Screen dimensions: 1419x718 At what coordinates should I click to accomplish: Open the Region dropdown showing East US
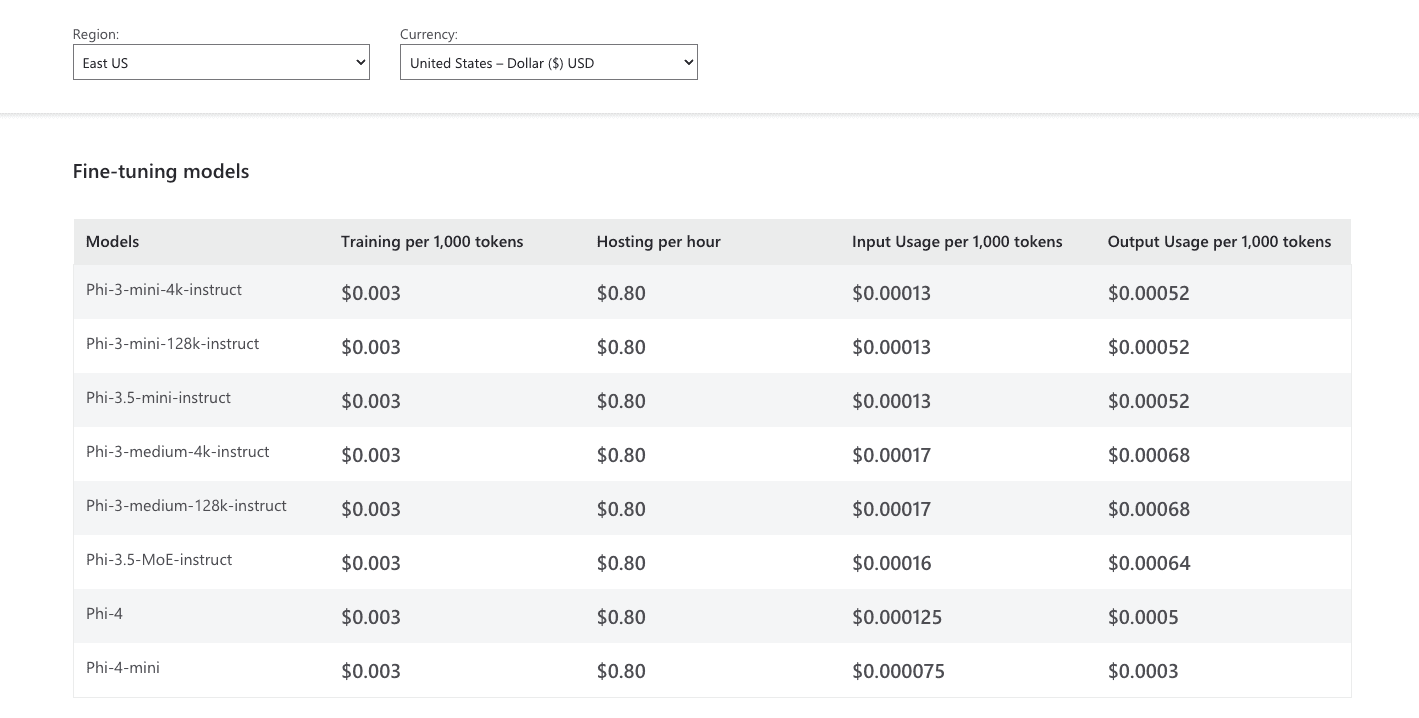(x=221, y=62)
